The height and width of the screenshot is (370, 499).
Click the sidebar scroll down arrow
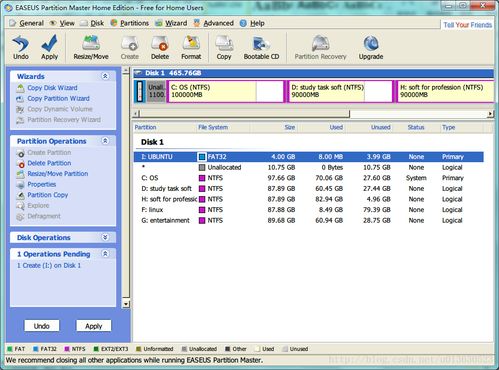[x=126, y=304]
